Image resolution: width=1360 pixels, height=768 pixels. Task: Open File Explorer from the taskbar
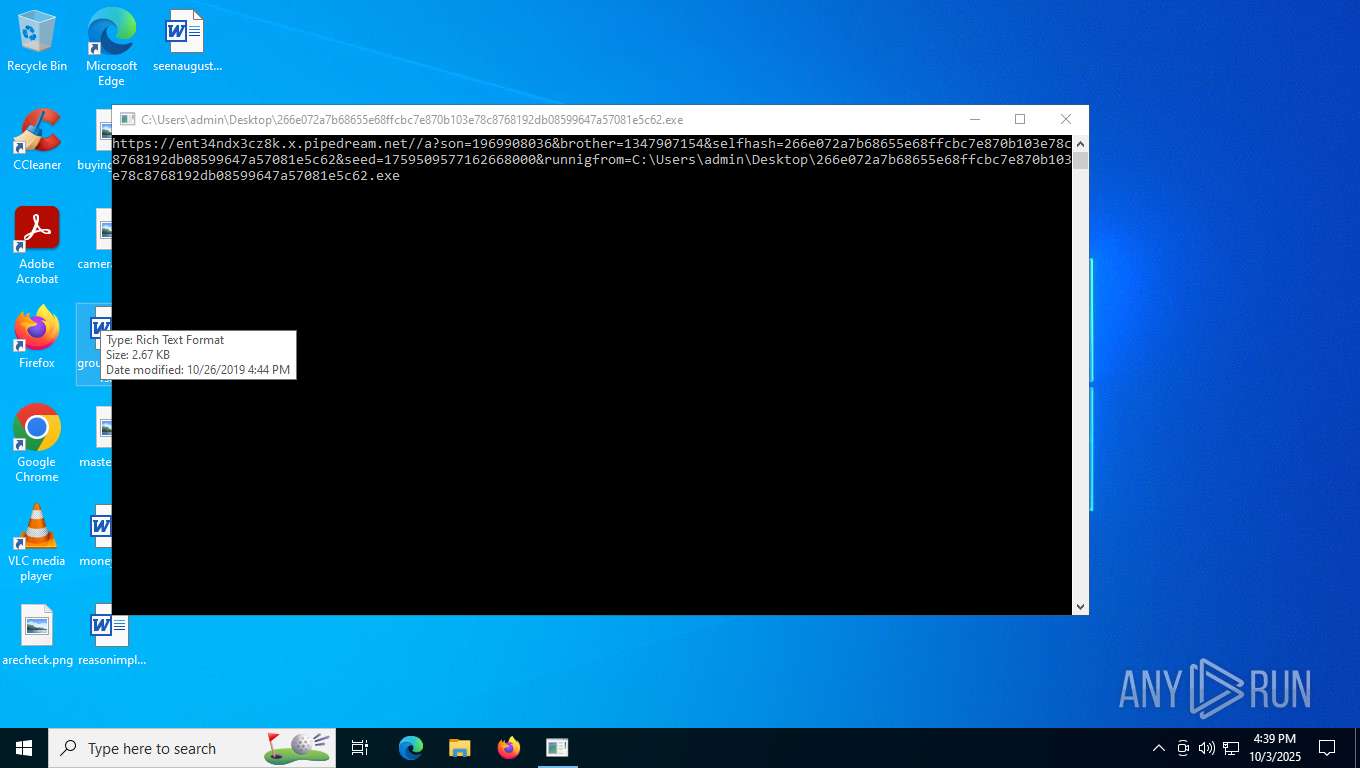(x=460, y=748)
